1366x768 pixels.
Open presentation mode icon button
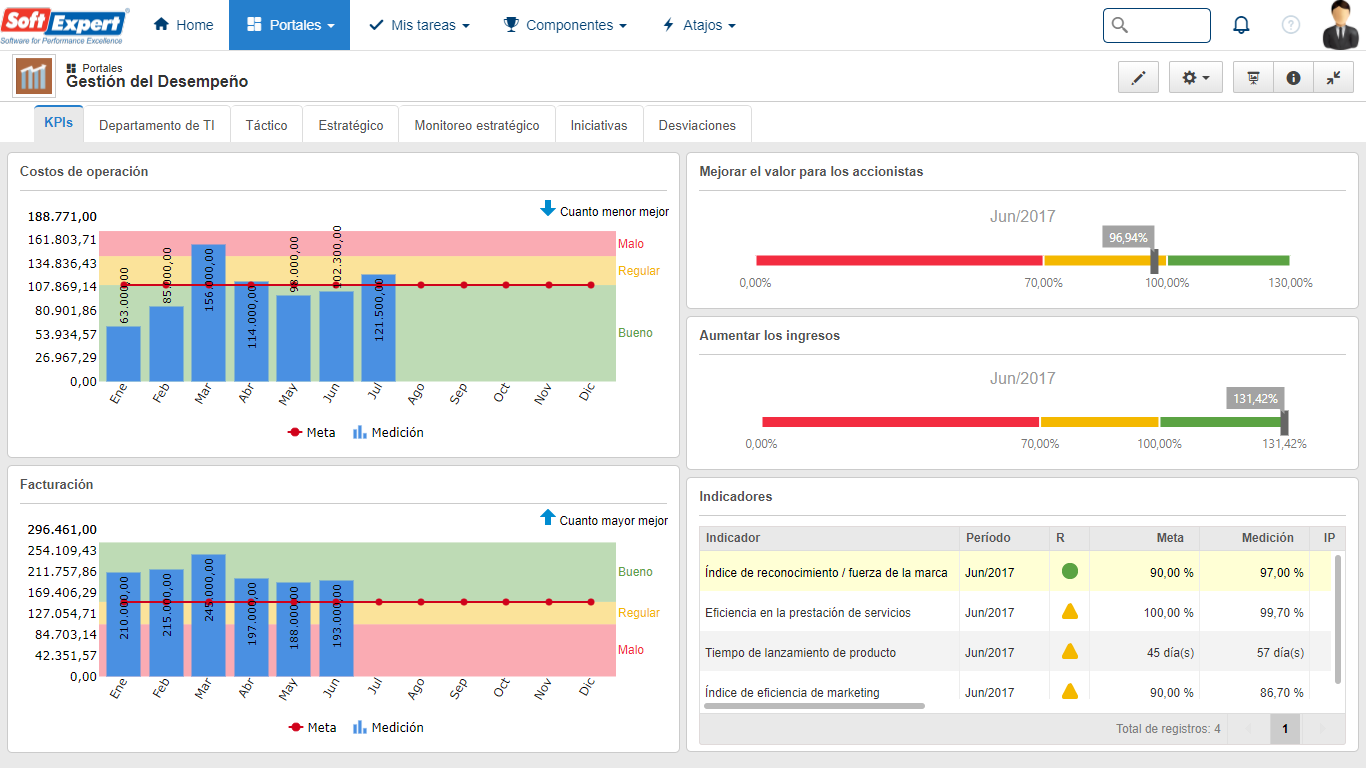click(1253, 77)
